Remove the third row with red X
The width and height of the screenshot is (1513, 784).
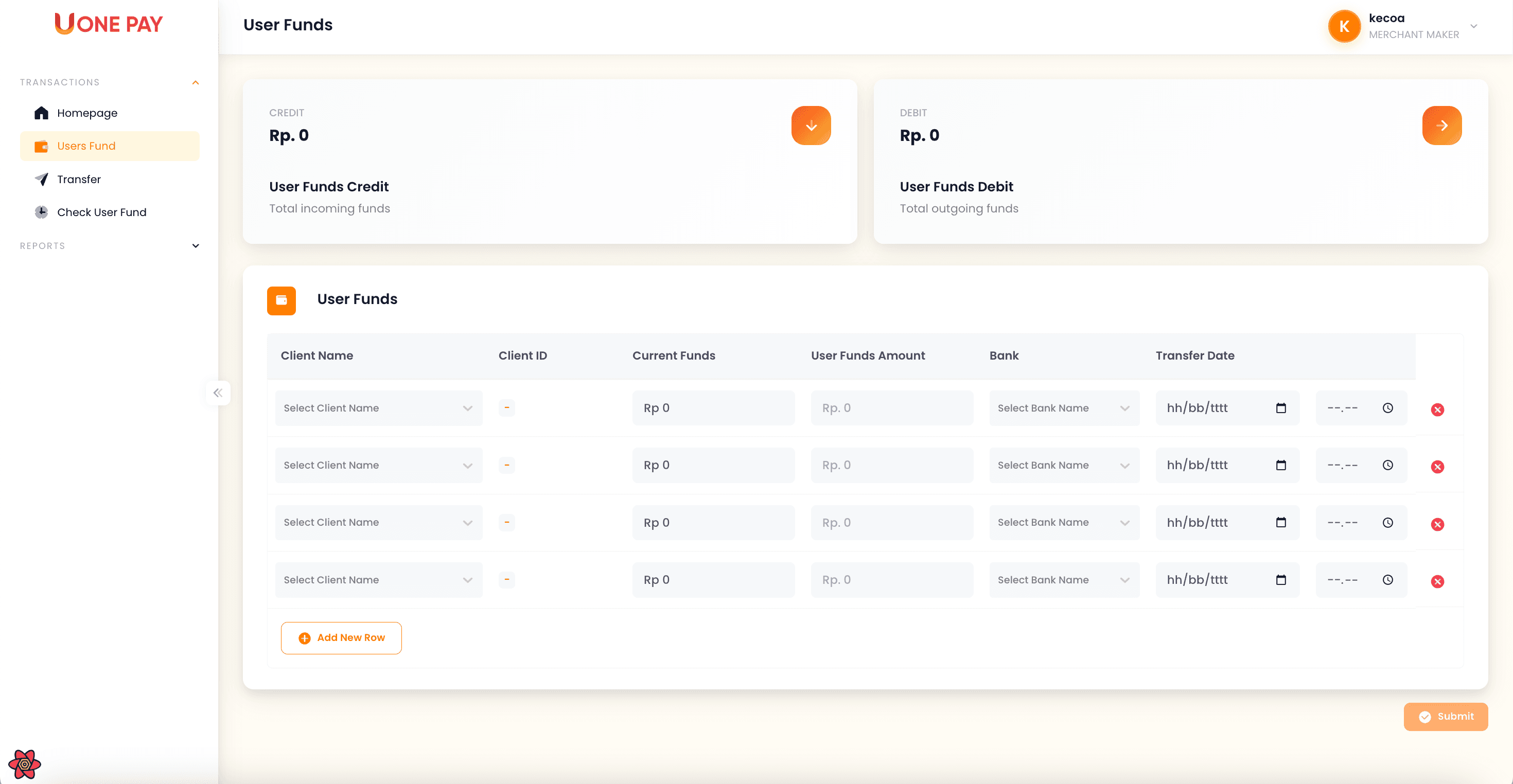click(x=1437, y=524)
